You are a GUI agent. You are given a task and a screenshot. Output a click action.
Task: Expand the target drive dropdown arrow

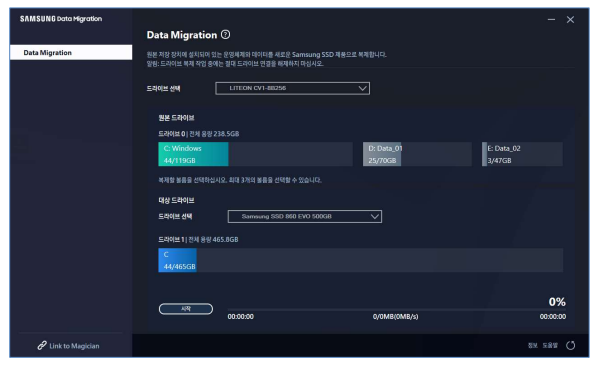point(374,217)
